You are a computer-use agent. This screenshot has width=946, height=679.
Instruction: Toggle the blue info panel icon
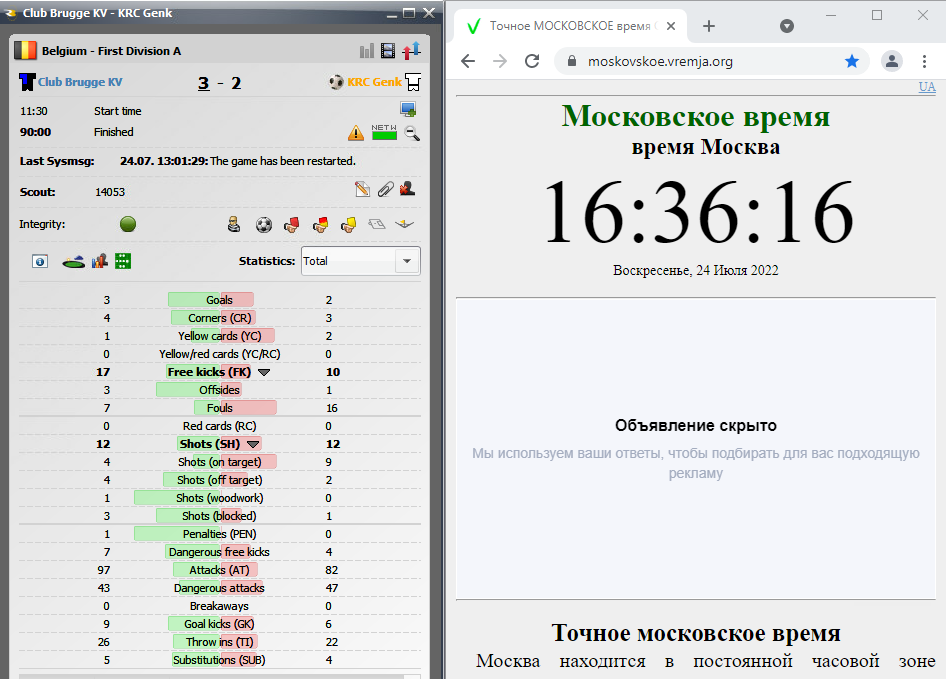(x=40, y=261)
